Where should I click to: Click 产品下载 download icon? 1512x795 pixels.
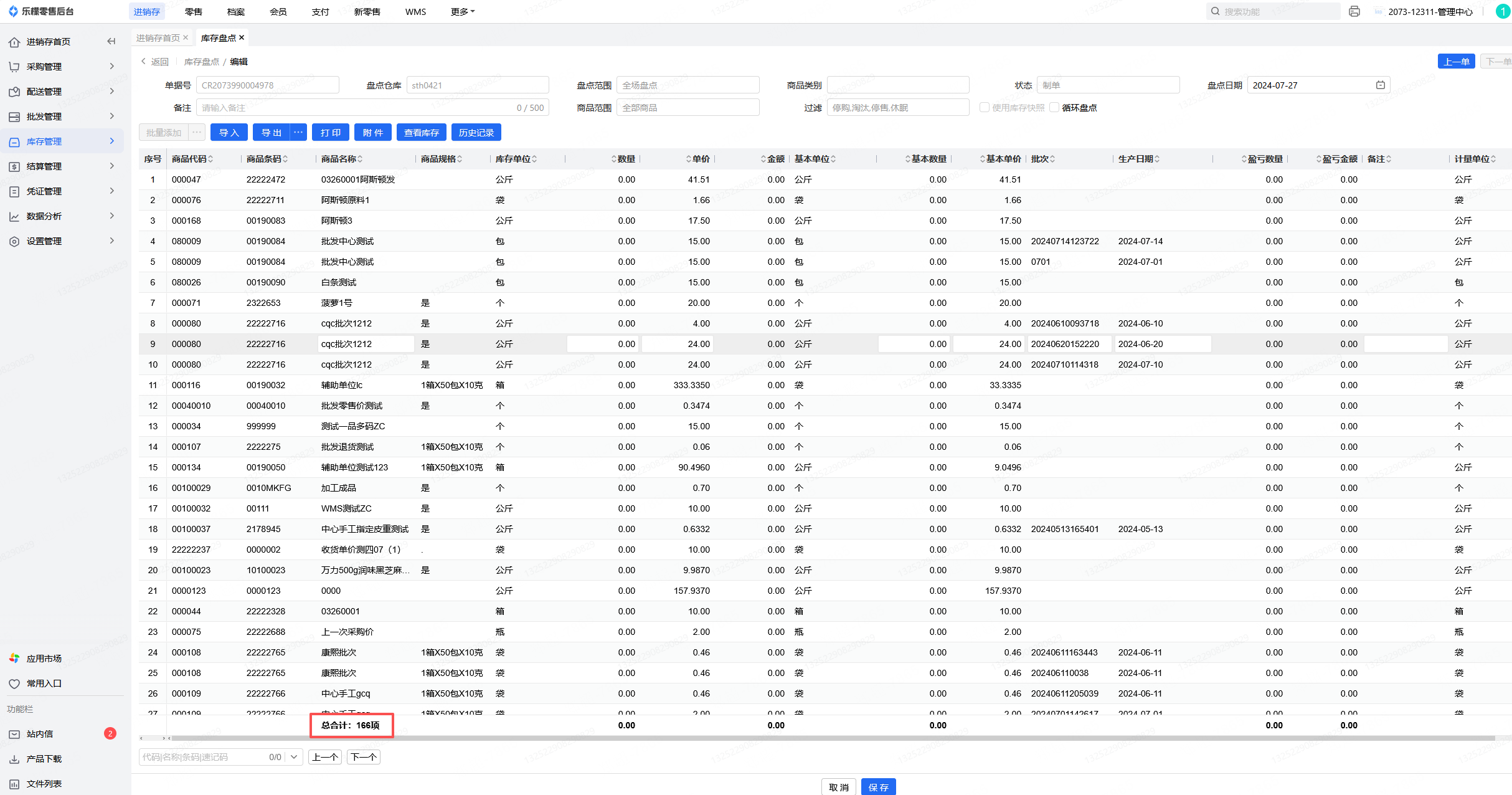14,759
